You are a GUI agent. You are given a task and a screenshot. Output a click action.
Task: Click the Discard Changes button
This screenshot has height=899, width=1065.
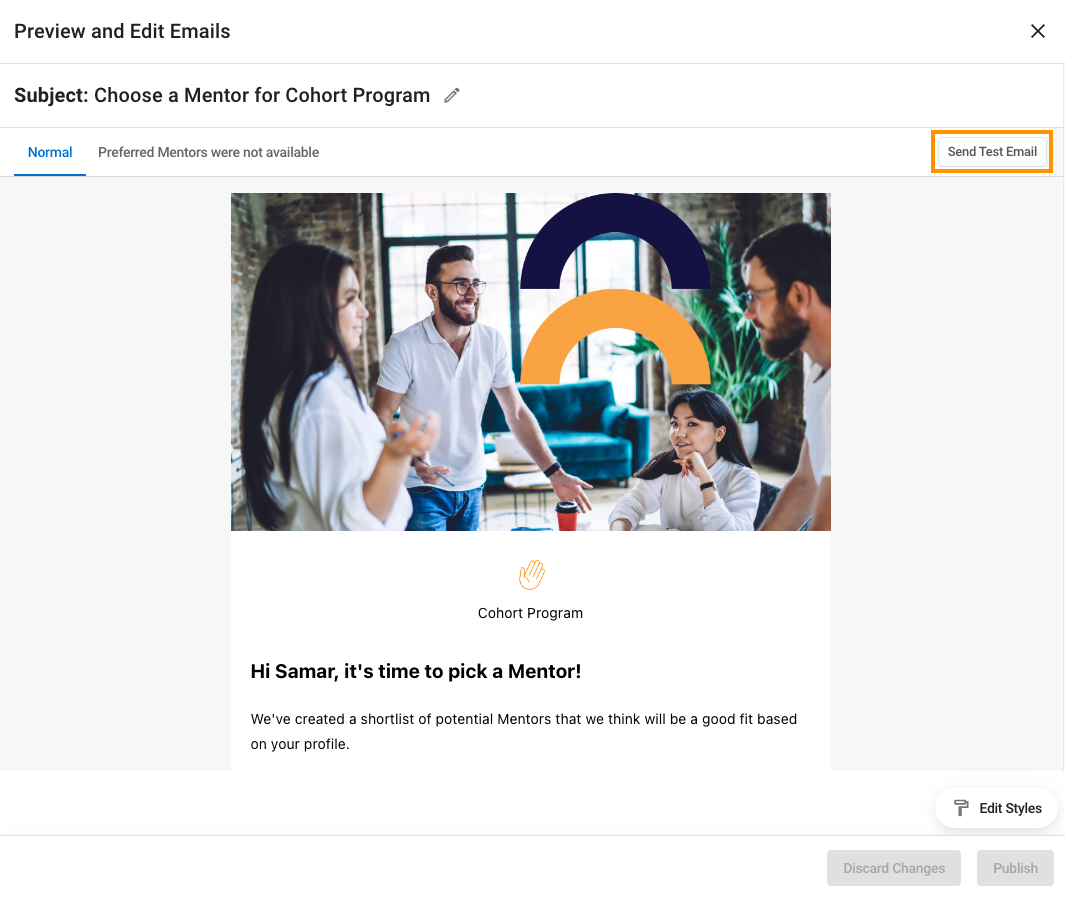pyautogui.click(x=893, y=868)
